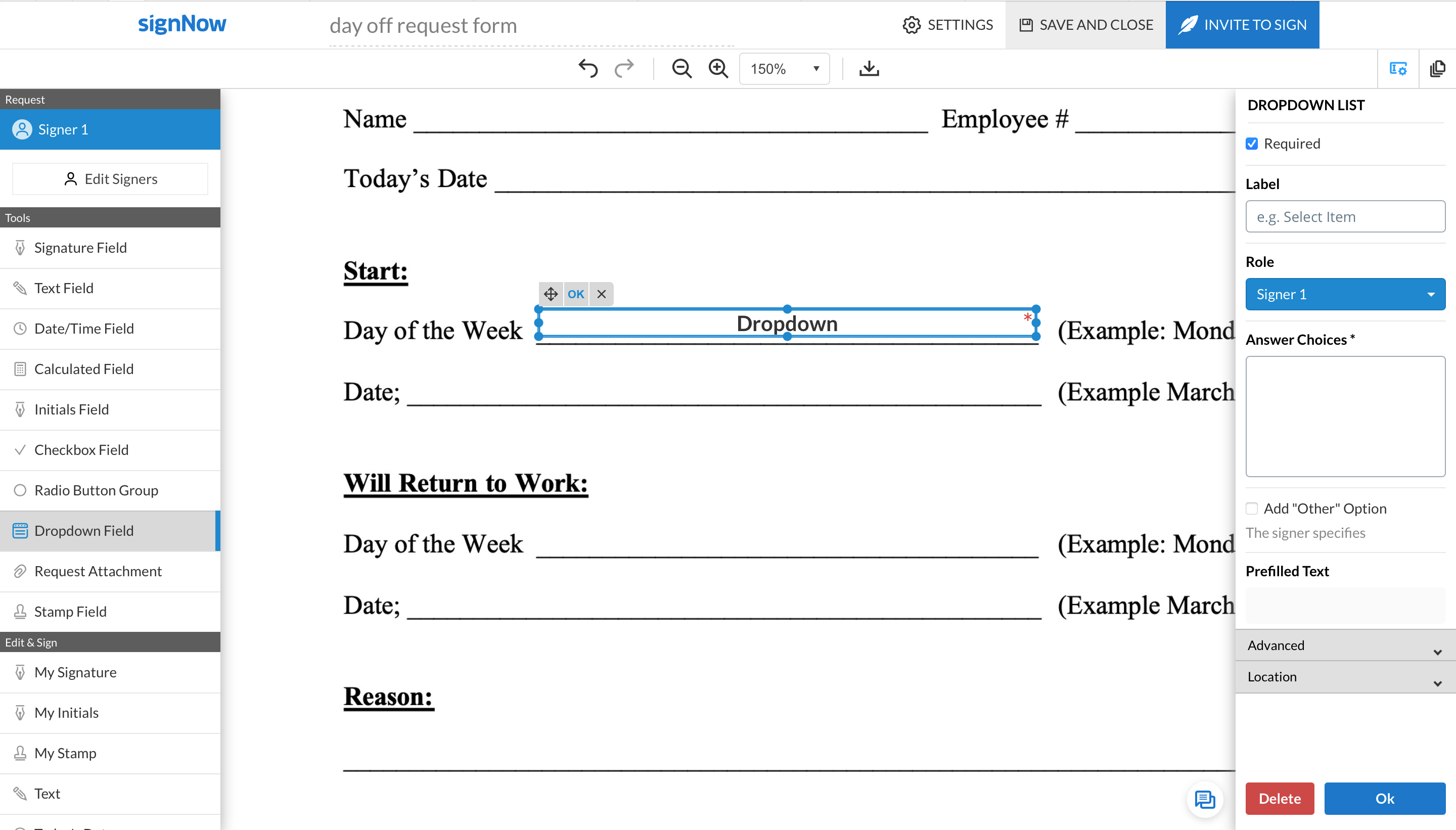
Task: Click the move handle on dropdown field
Action: tap(550, 294)
